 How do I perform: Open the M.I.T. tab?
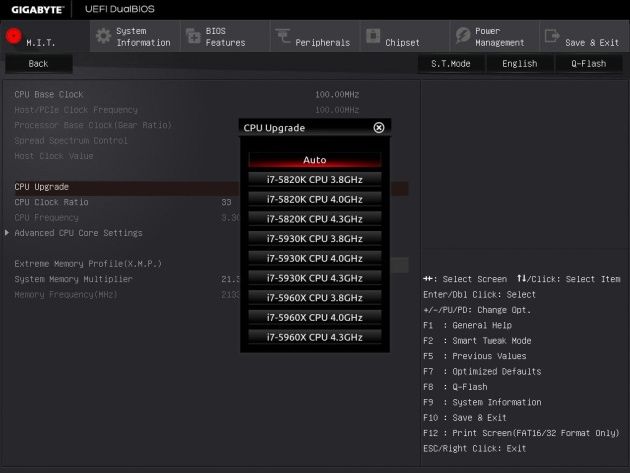tap(45, 36)
